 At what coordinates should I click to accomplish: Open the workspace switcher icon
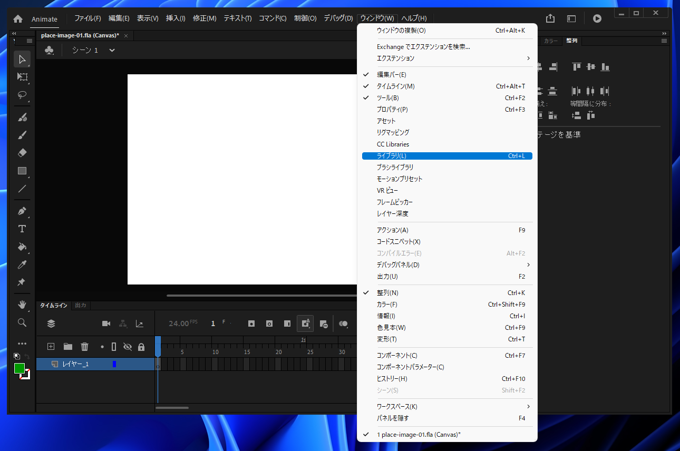pos(572,18)
